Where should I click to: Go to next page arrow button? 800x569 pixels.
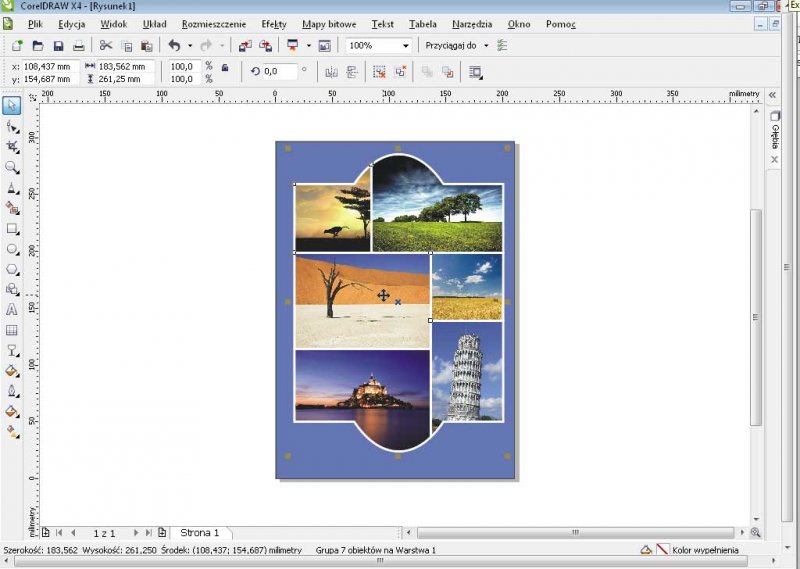(x=137, y=533)
